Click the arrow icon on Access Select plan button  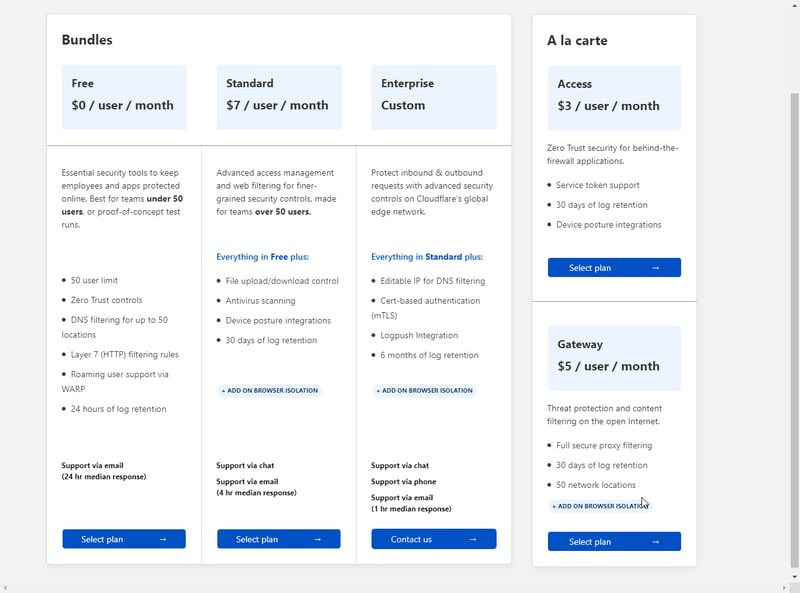pyautogui.click(x=655, y=268)
